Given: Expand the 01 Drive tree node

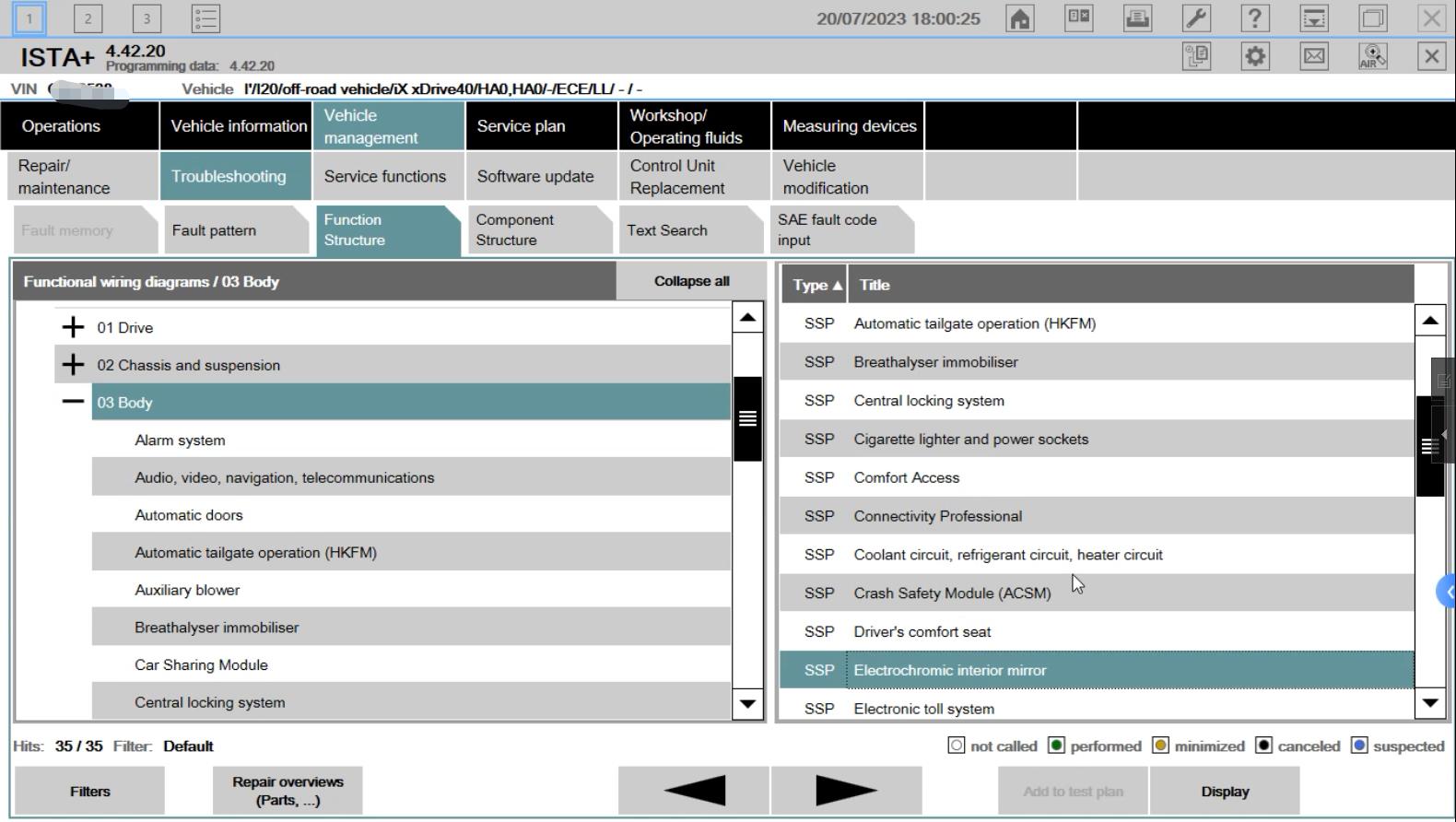Looking at the screenshot, I should 73,327.
